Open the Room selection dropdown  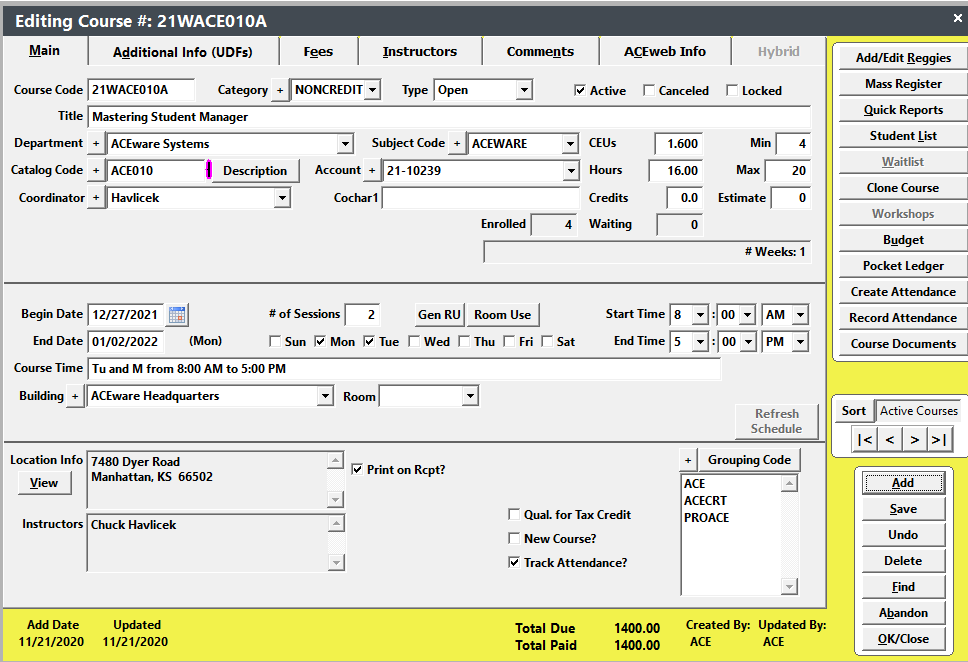coord(469,395)
